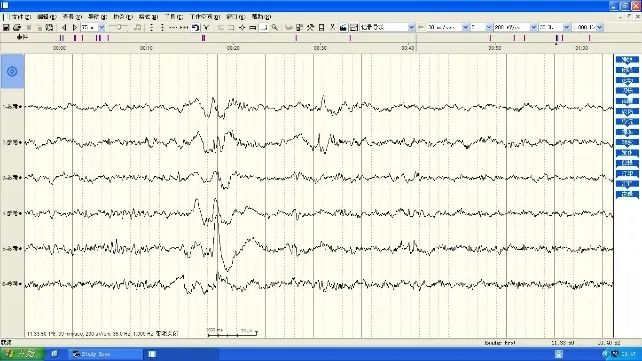The width and height of the screenshot is (642, 361).
Task: Open the 文件 (File) menu
Action: click(20, 17)
